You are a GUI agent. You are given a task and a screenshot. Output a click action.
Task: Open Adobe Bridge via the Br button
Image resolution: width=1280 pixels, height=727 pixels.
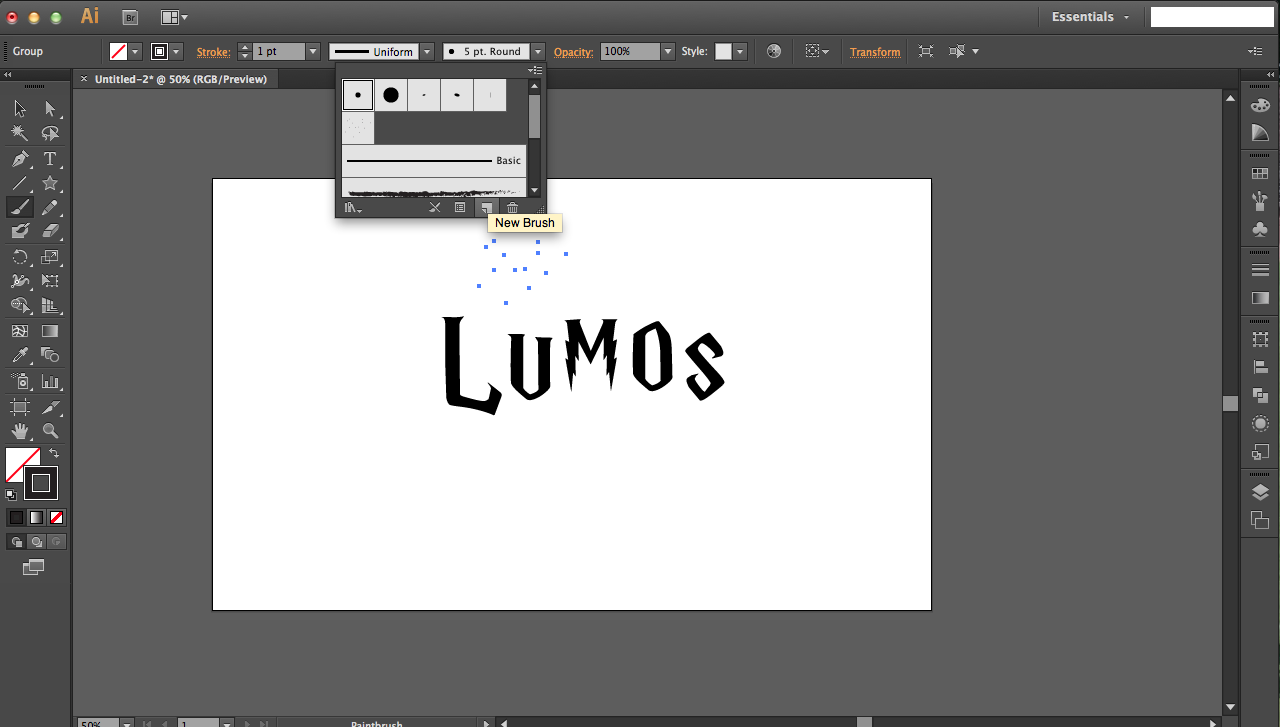[130, 17]
